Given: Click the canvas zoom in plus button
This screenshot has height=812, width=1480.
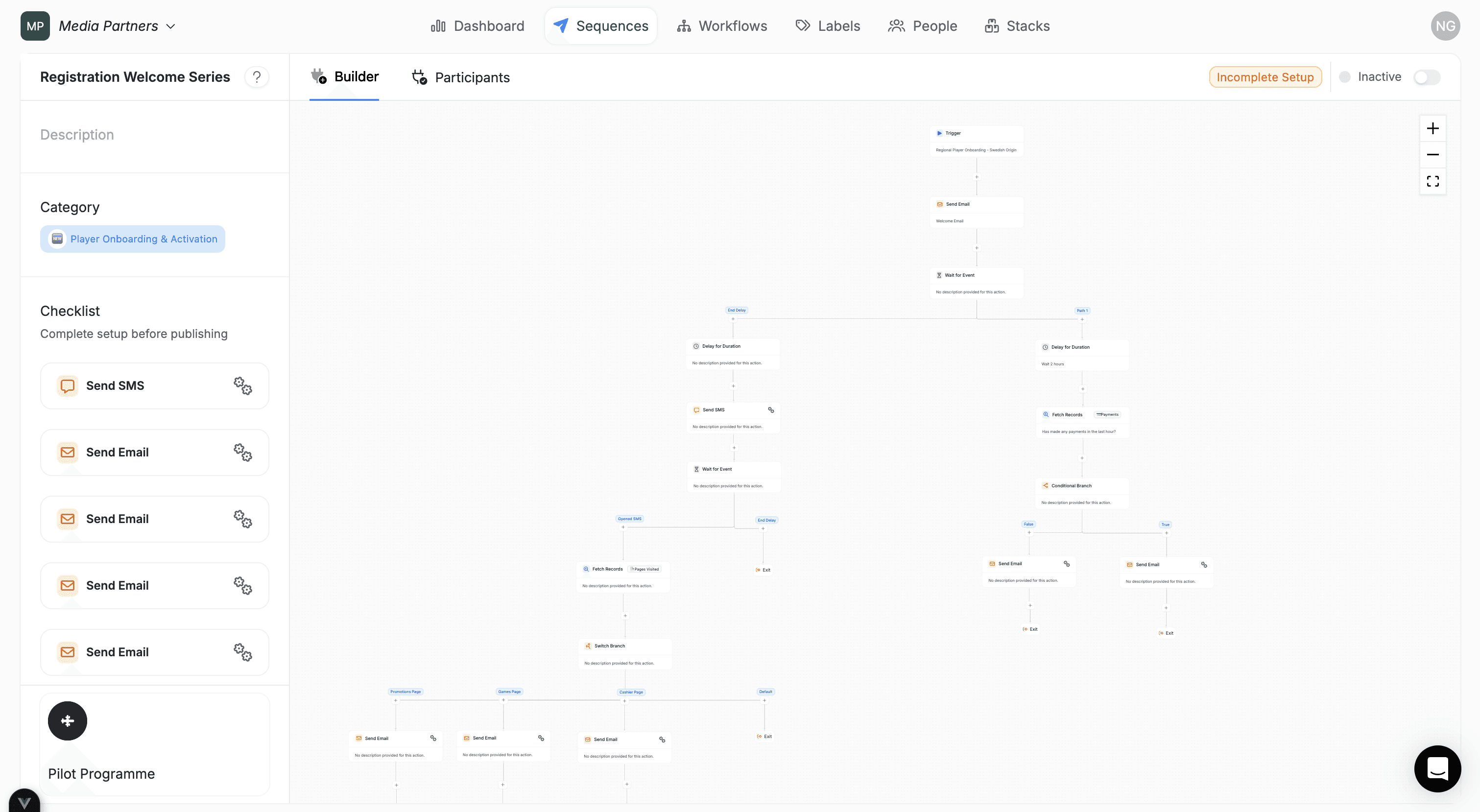Looking at the screenshot, I should point(1432,128).
